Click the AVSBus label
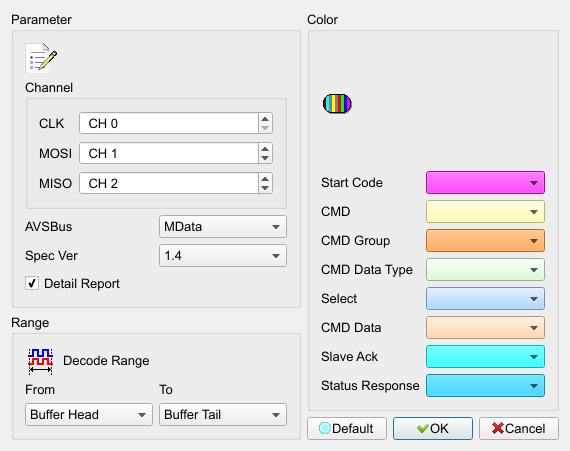 [49, 226]
